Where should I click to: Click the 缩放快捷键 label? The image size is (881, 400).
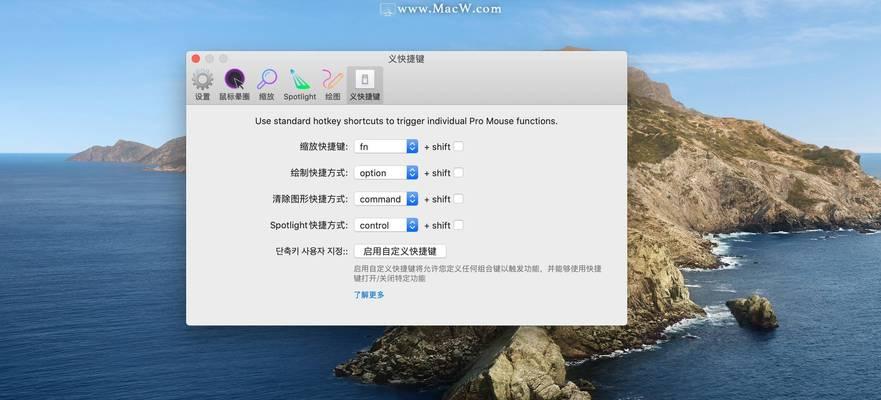click(x=324, y=147)
